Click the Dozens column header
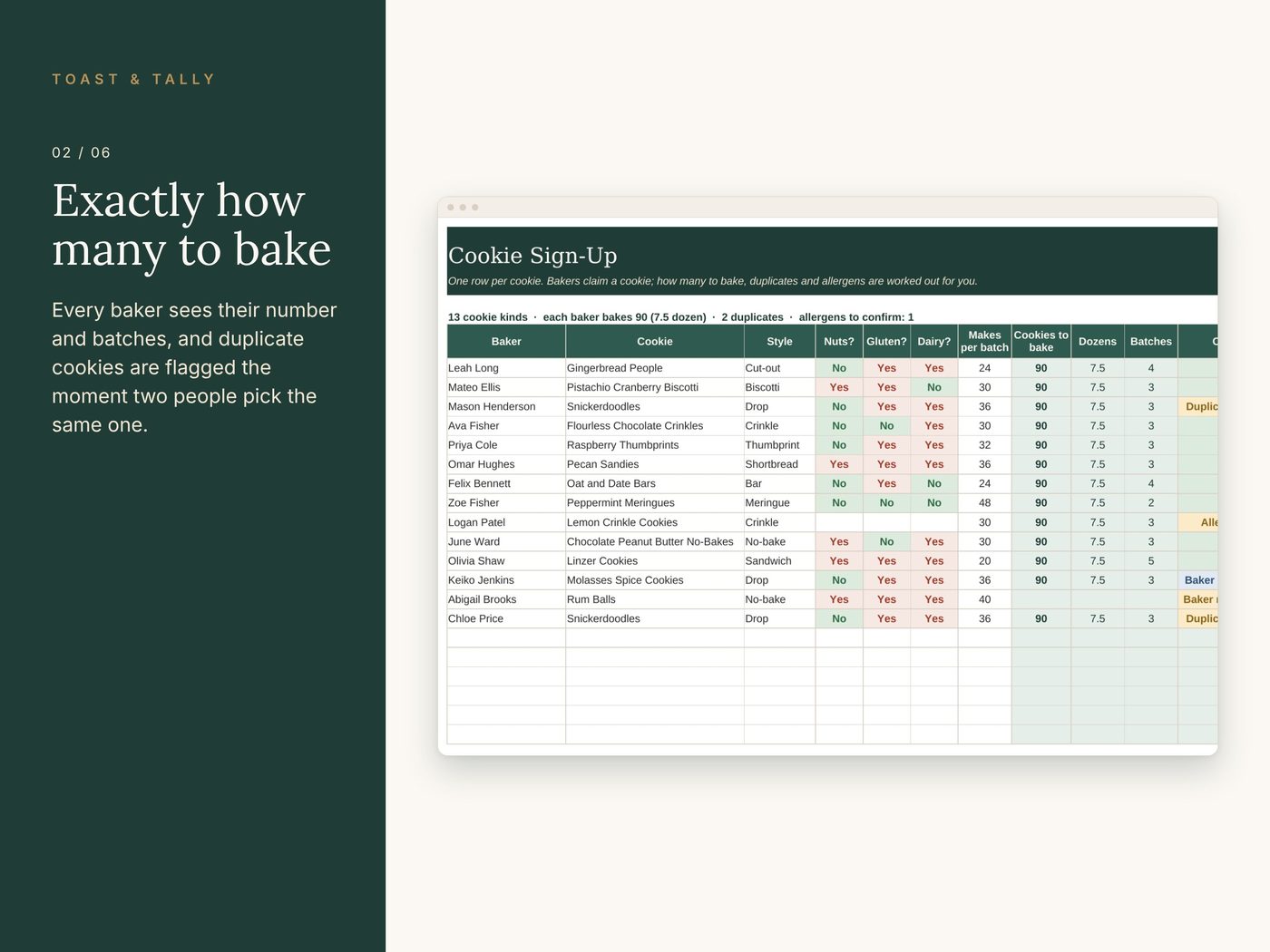This screenshot has width=1270, height=952. pos(1098,342)
